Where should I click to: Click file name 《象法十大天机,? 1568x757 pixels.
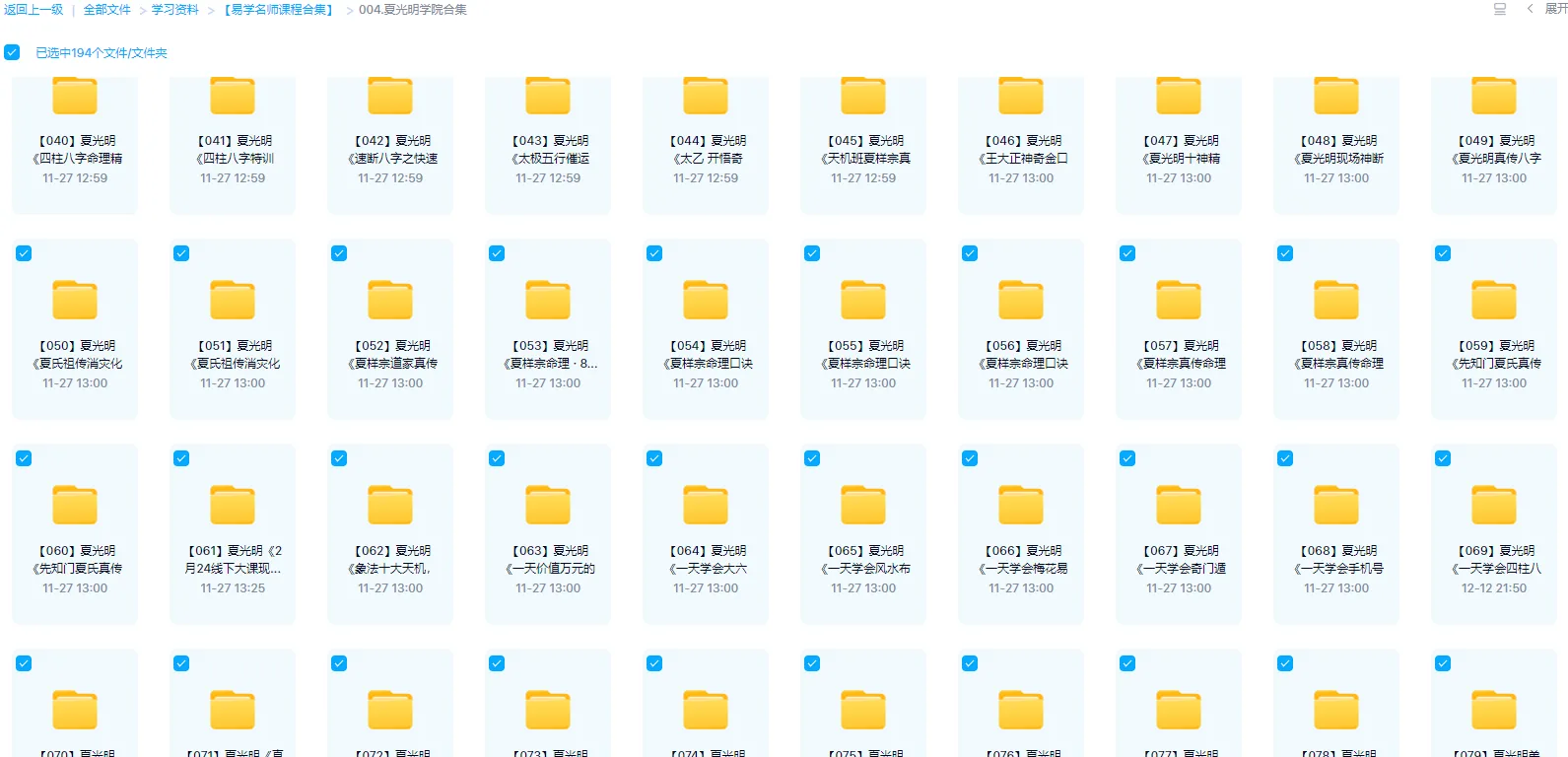[x=388, y=569]
